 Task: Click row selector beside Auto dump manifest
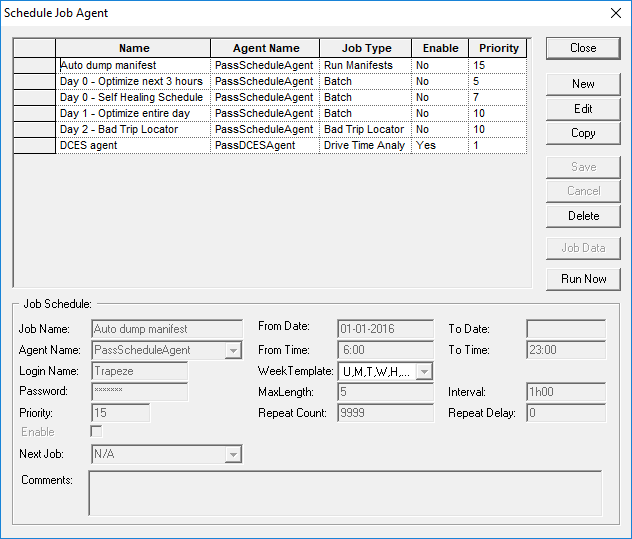click(34, 65)
